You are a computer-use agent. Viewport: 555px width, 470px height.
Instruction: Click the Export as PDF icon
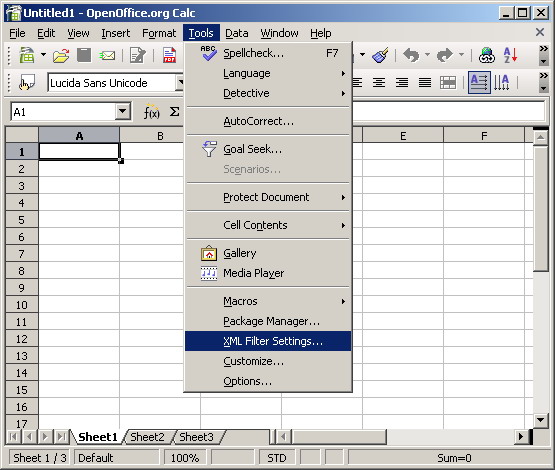tap(170, 56)
